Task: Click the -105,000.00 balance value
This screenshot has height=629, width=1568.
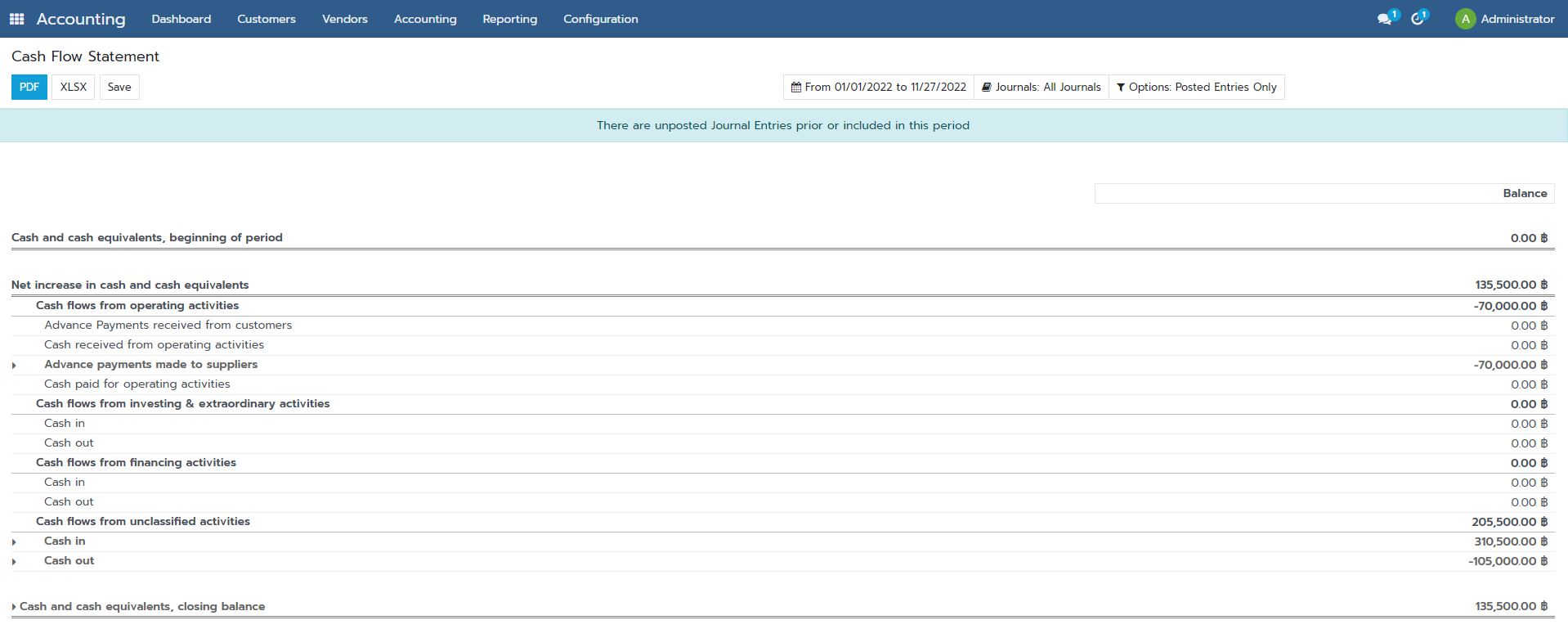Action: pyautogui.click(x=1508, y=561)
